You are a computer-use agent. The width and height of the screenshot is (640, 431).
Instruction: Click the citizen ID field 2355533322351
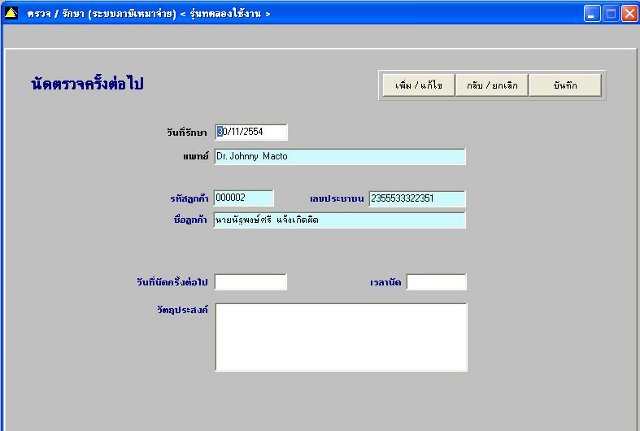tap(417, 199)
